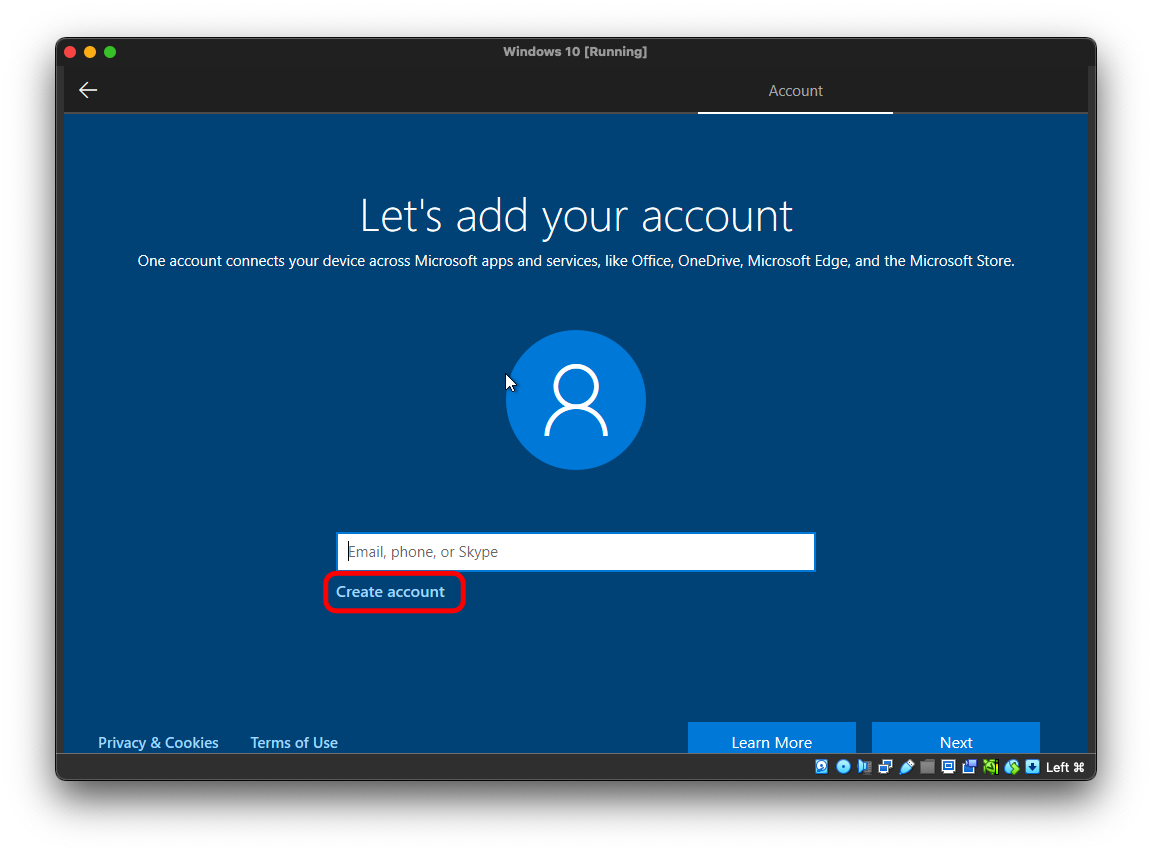Screen dimensions: 1152x854
Task: Click the keyboard capture down-arrow icon
Action: pos(1032,767)
